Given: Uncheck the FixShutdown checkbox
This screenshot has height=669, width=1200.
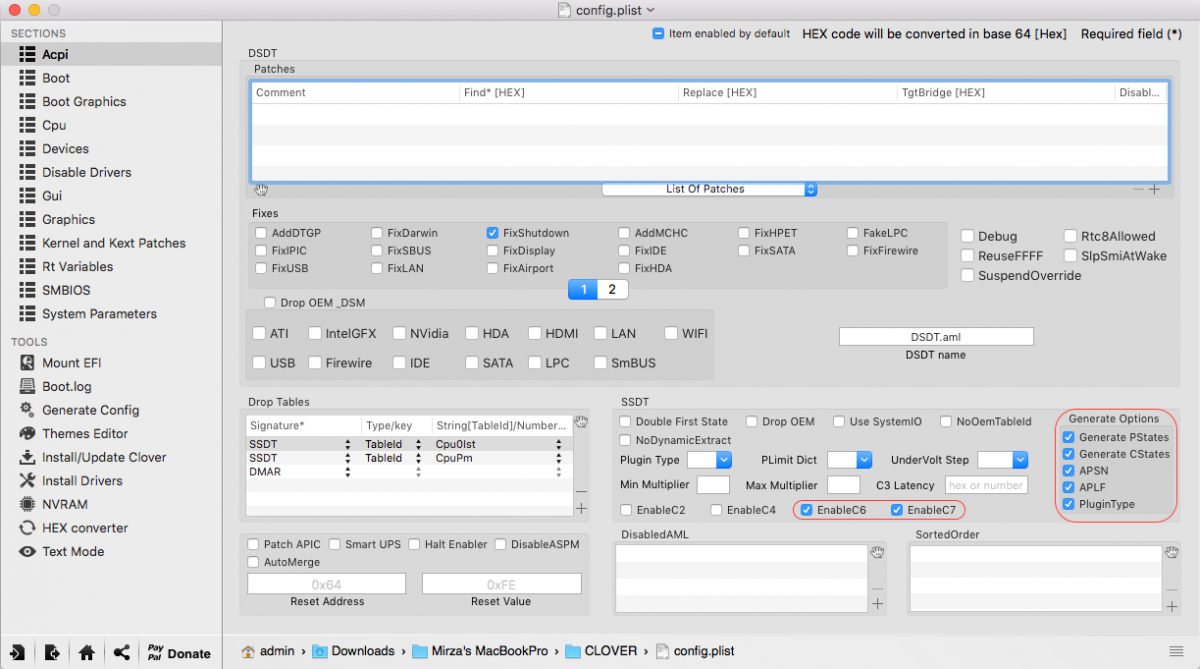Looking at the screenshot, I should (x=493, y=233).
